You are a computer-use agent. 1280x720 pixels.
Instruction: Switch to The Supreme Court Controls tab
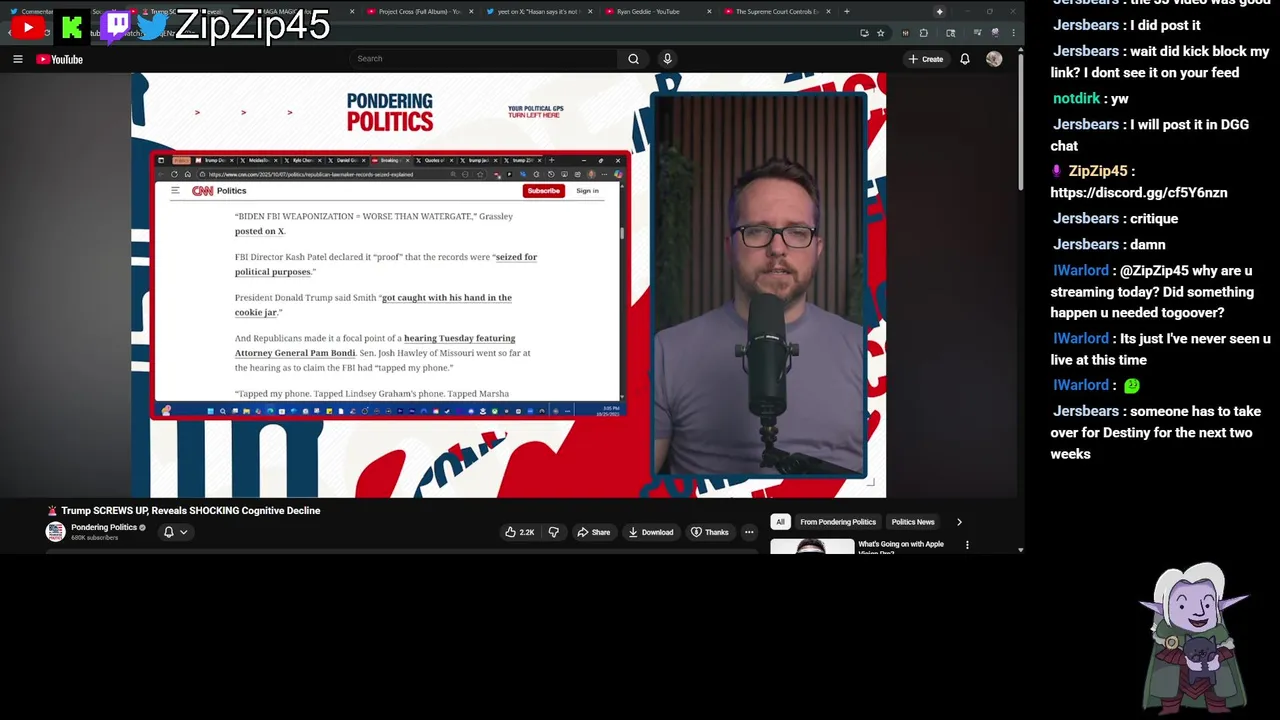(777, 12)
